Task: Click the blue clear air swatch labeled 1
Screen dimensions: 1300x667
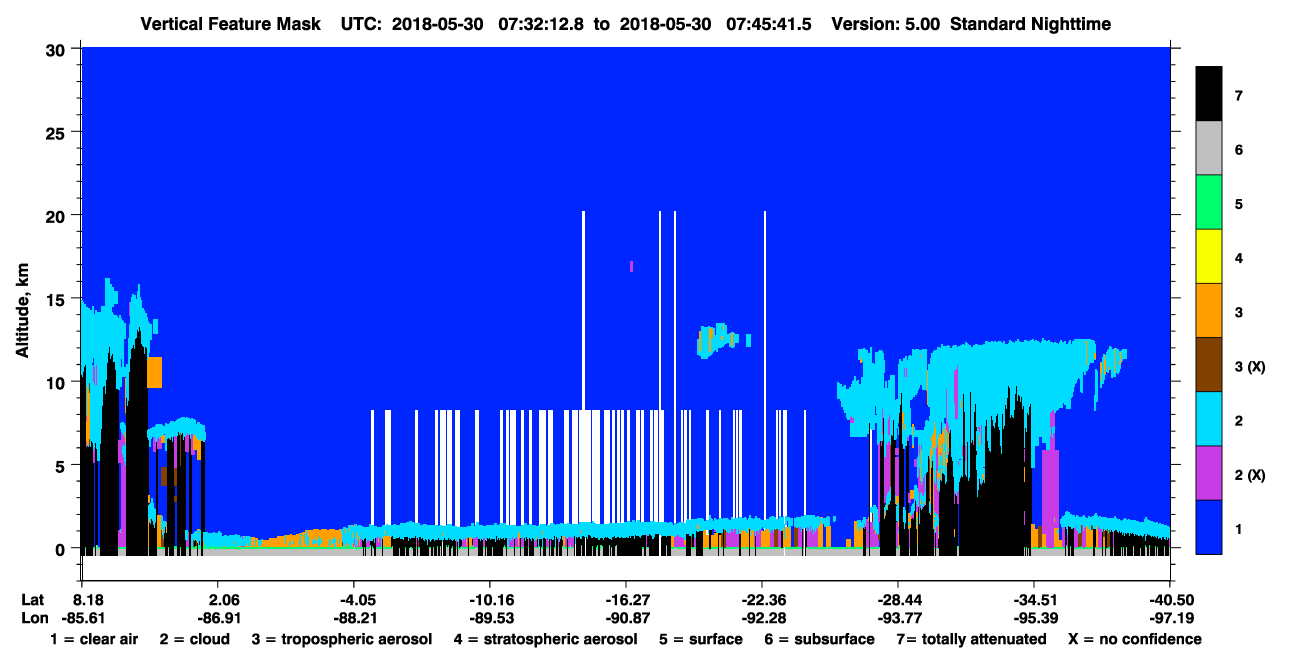Action: click(1209, 527)
